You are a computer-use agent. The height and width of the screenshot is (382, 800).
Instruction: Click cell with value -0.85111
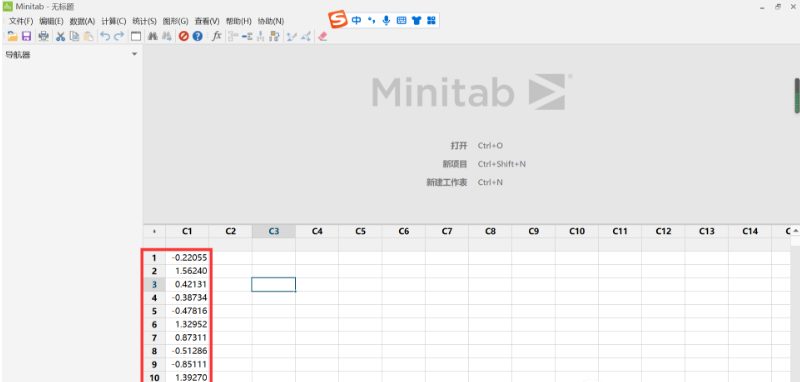[x=187, y=365]
